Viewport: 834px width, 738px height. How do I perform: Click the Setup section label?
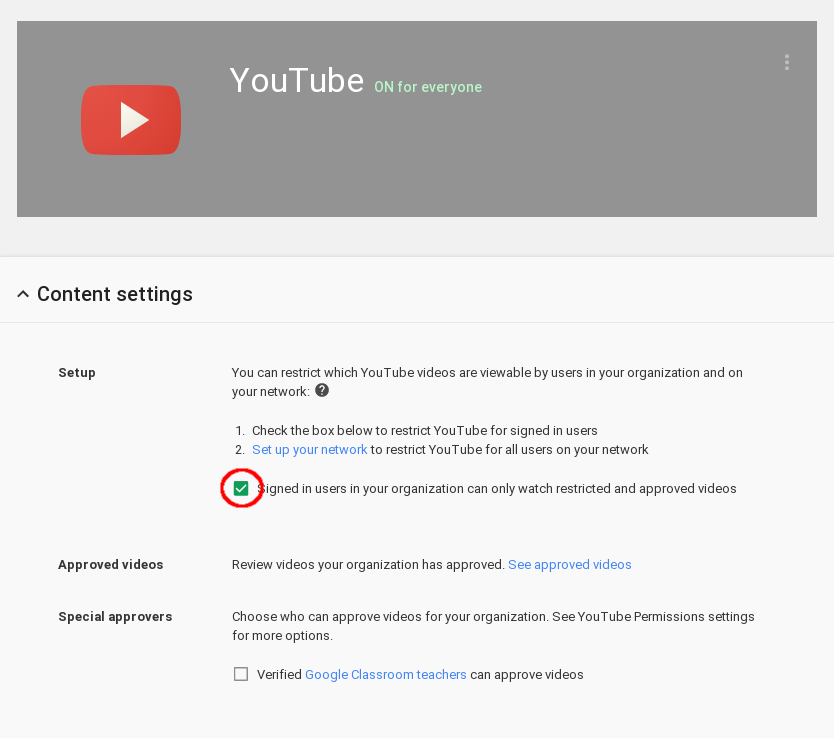point(77,373)
